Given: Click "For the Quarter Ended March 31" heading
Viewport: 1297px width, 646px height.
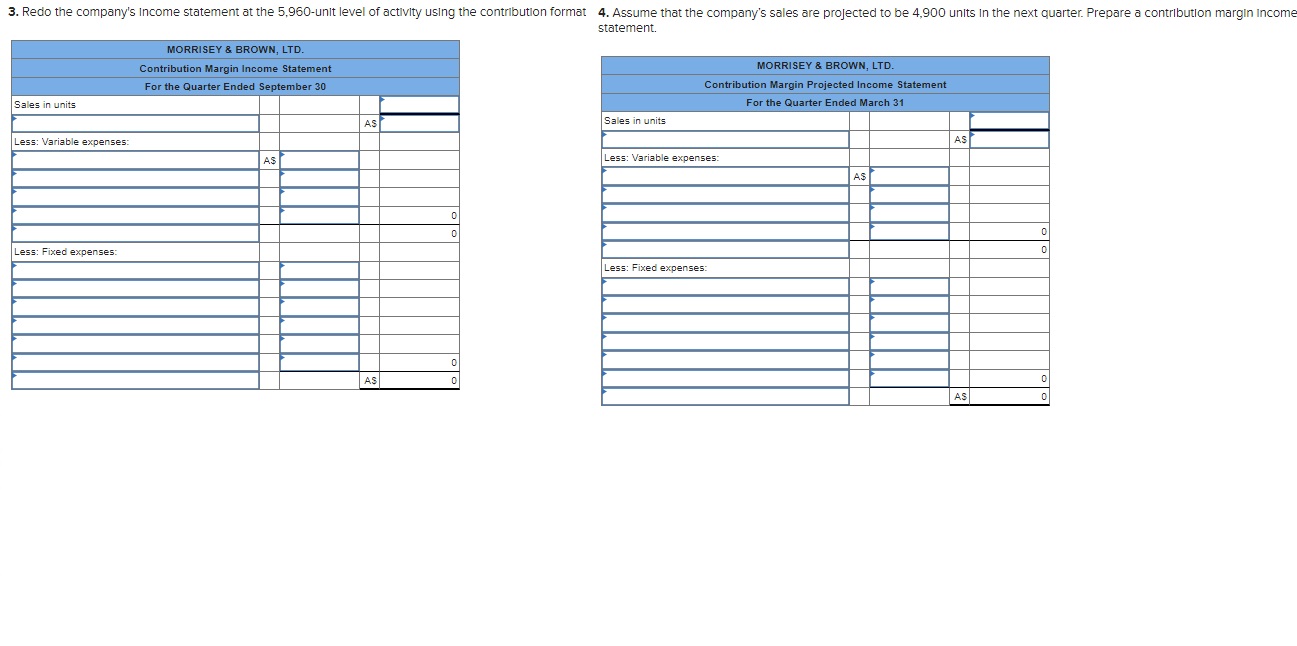Looking at the screenshot, I should pyautogui.click(x=825, y=103).
